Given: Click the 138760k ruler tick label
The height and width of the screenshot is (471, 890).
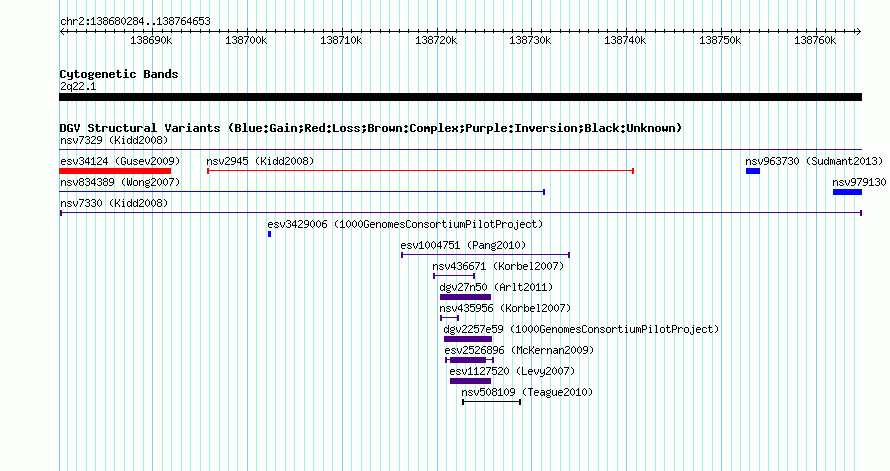Looking at the screenshot, I should tap(815, 40).
